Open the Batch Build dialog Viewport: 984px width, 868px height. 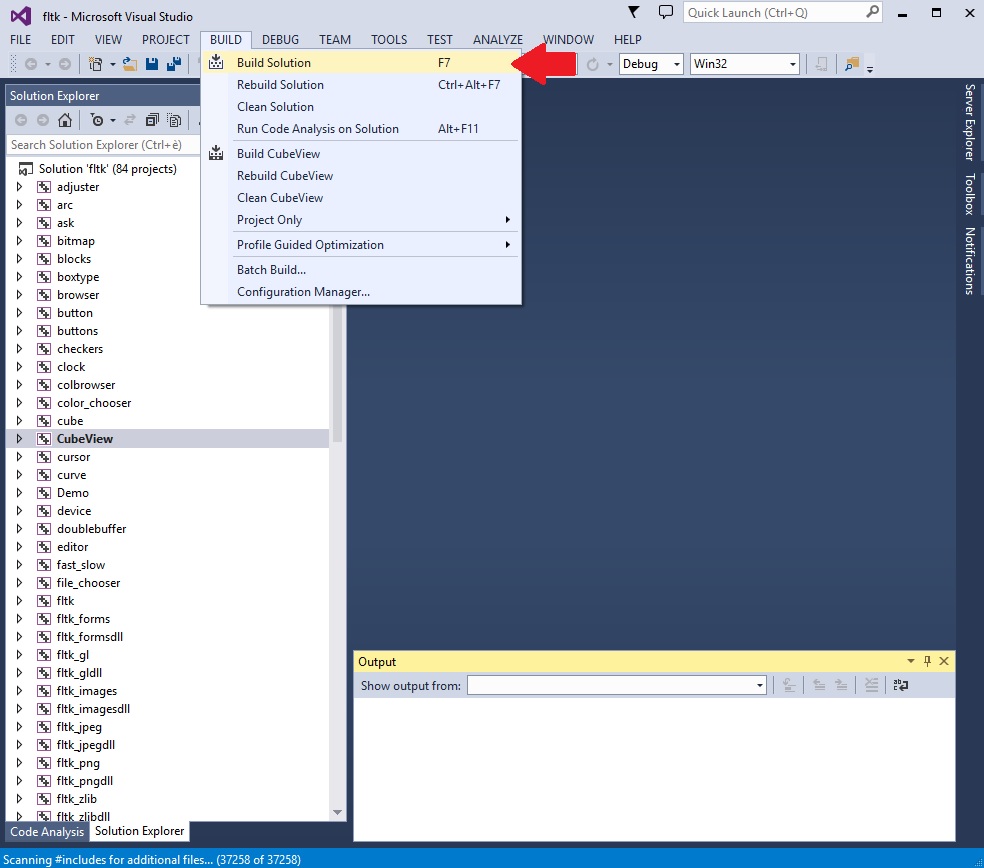tap(361, 270)
